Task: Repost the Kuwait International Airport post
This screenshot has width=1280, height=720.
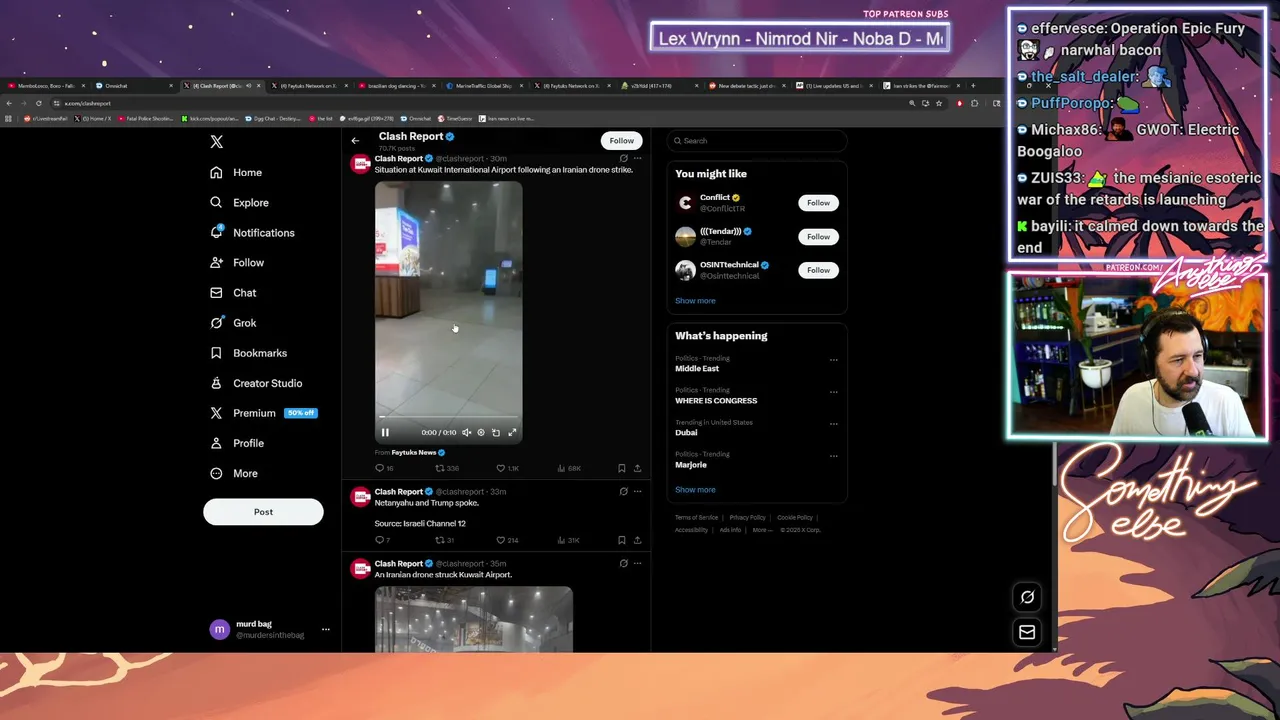Action: tap(446, 468)
